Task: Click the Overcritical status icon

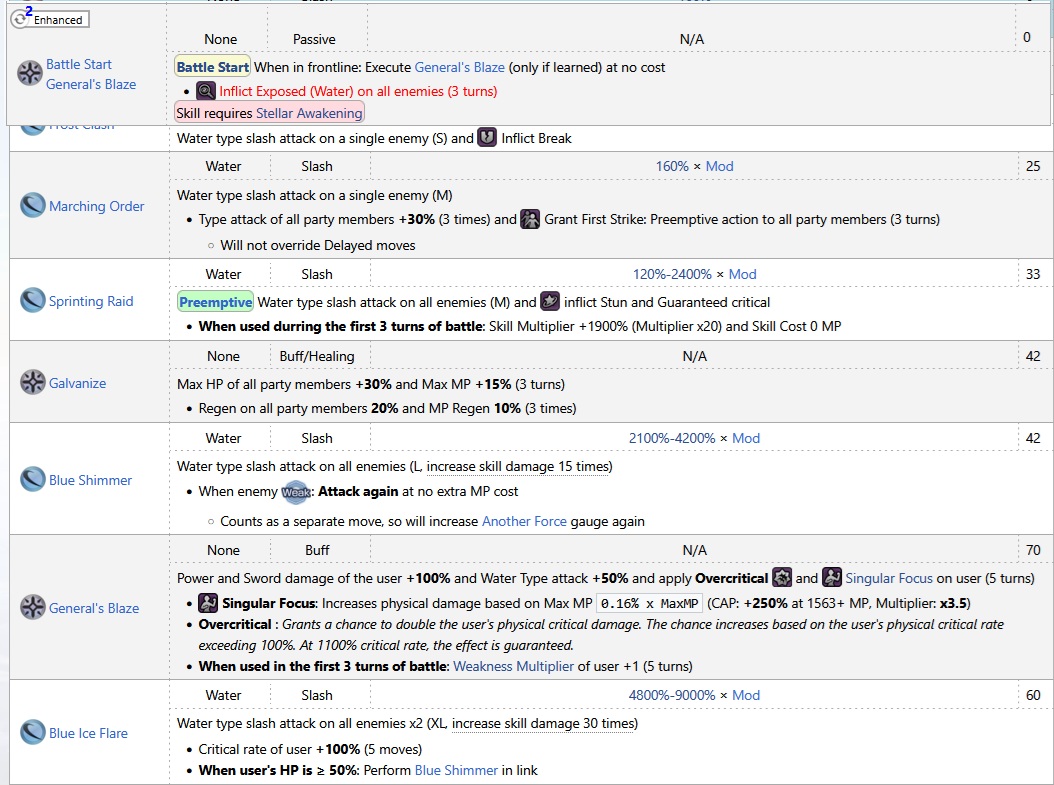Action: (x=782, y=577)
